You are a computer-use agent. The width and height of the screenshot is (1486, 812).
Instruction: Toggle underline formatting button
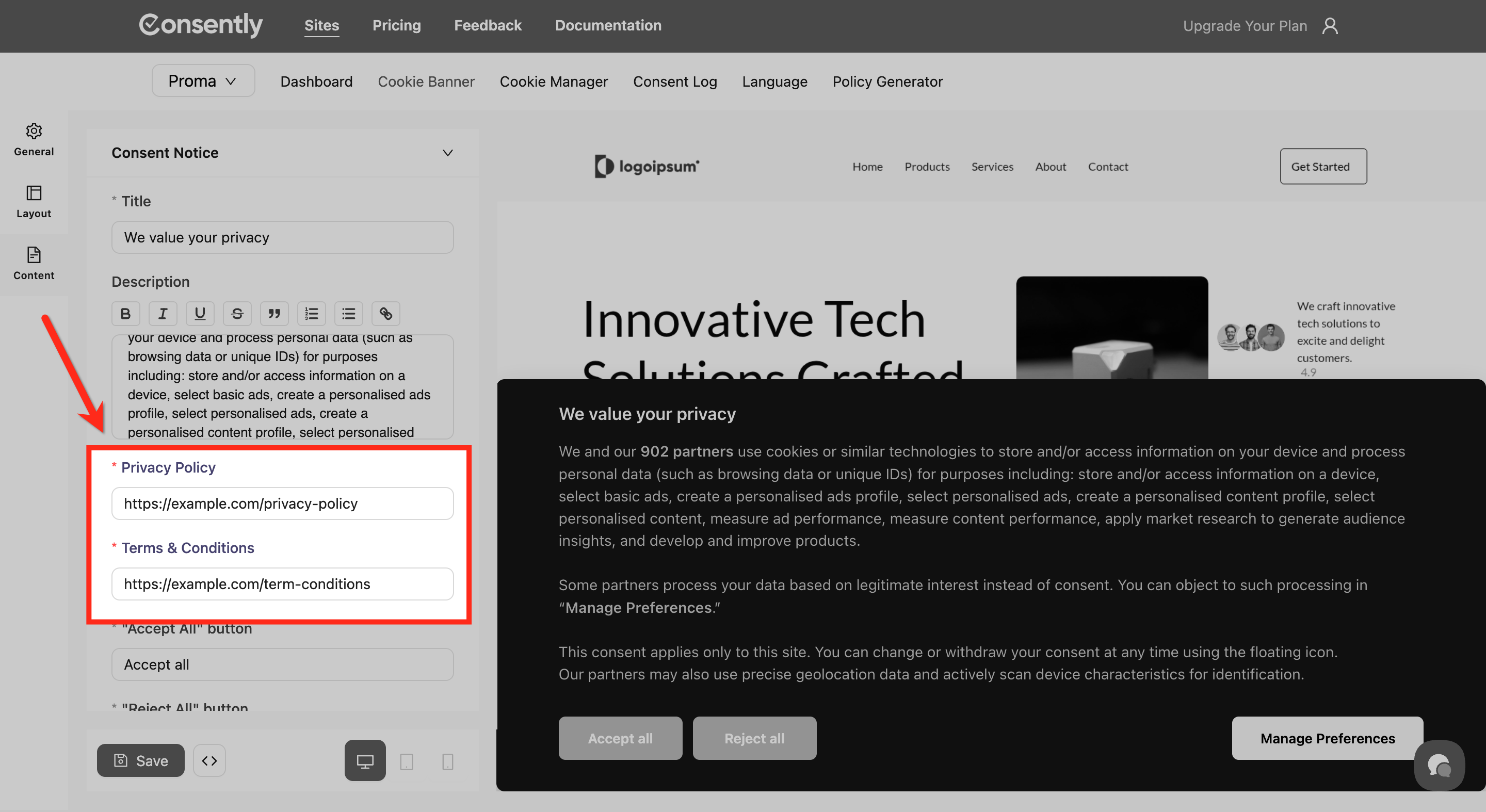(200, 313)
